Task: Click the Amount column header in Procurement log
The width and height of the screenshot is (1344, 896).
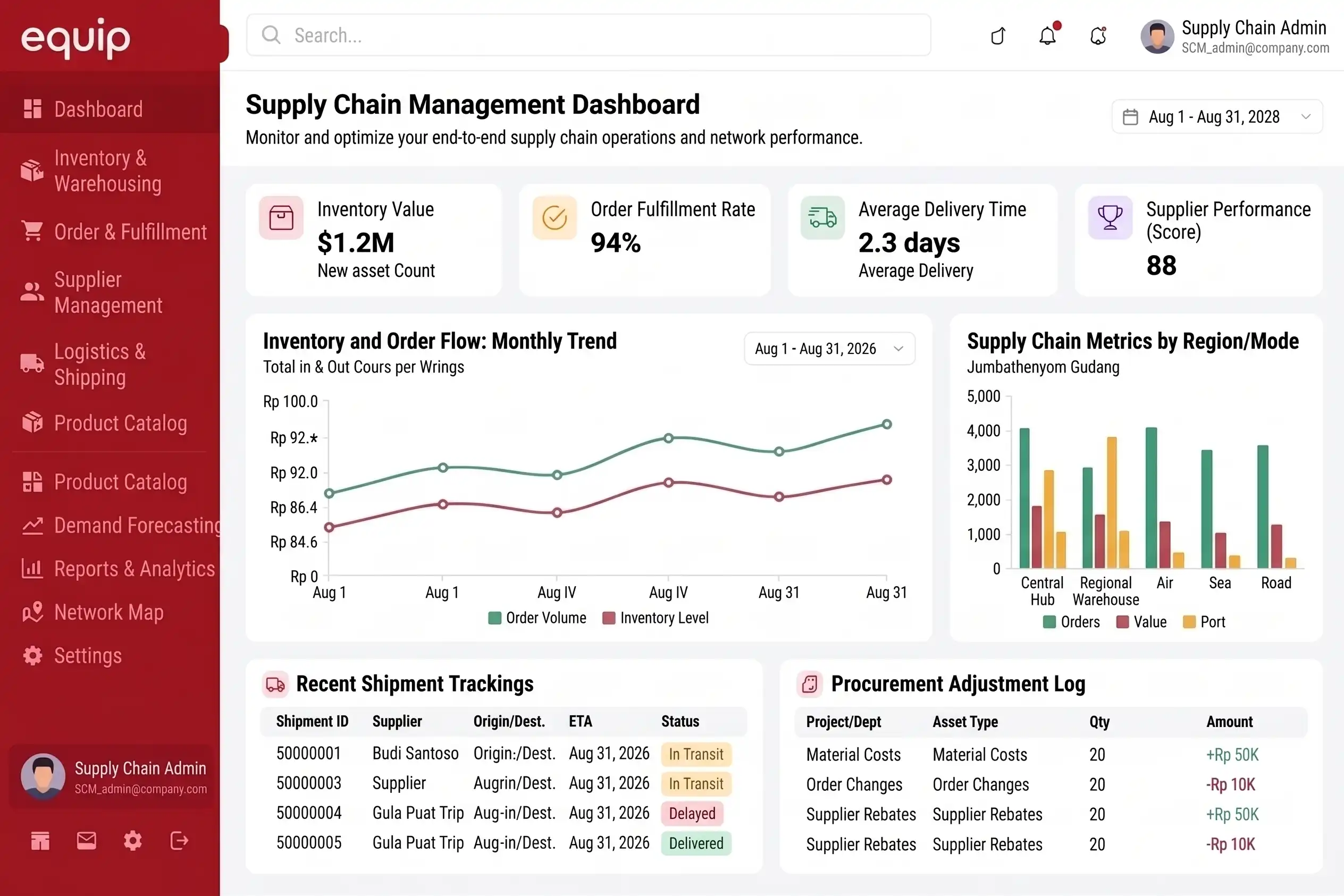Action: 1229,722
